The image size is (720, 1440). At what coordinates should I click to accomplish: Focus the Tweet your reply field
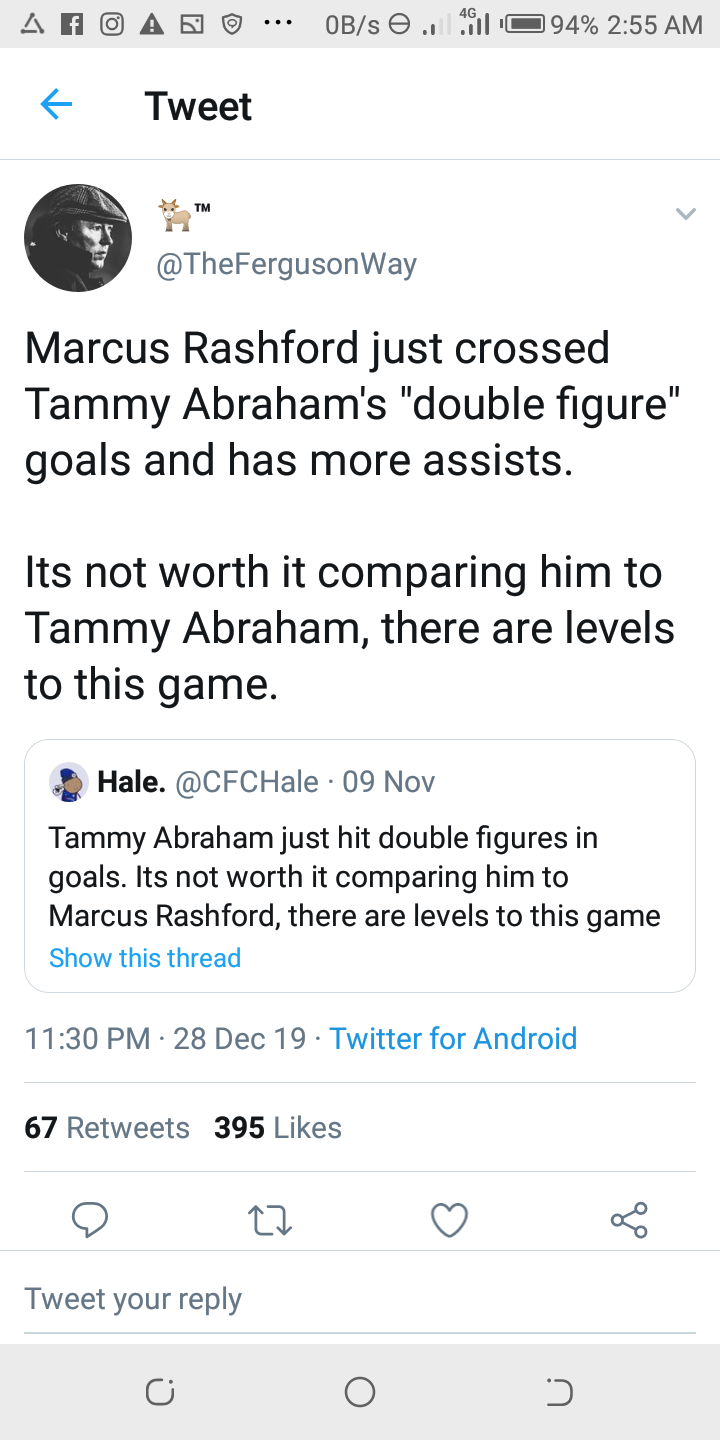coord(360,1299)
